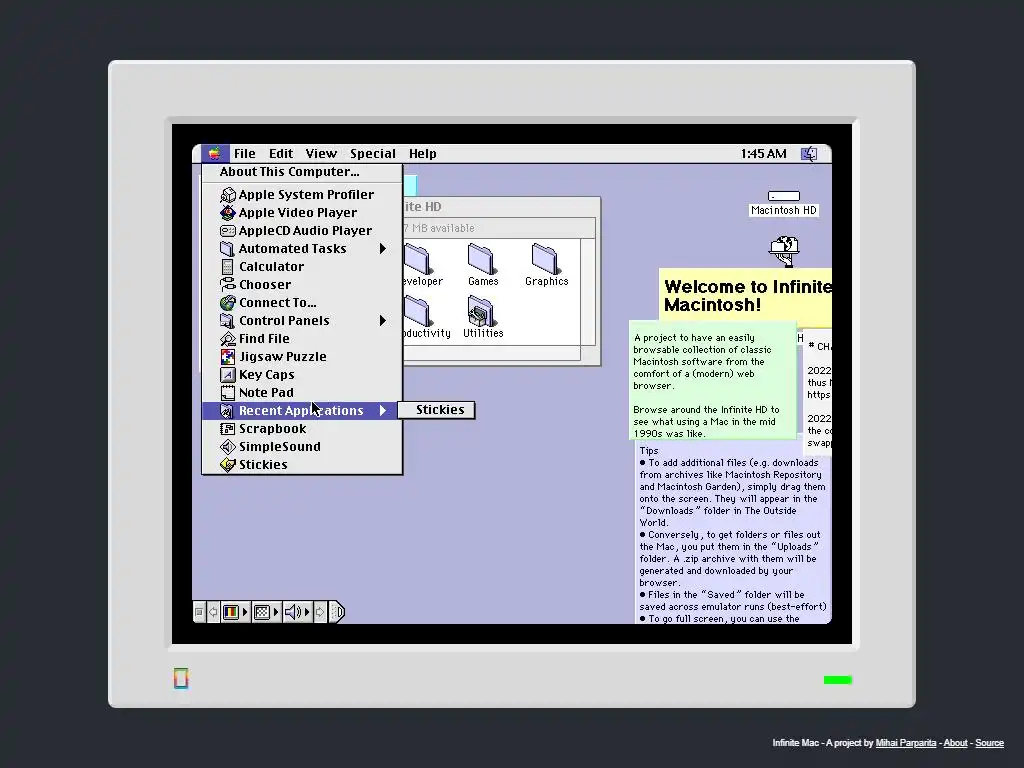Image resolution: width=1024 pixels, height=768 pixels.
Task: Click the small multicolor icon on monitor bezel
Action: (181, 679)
